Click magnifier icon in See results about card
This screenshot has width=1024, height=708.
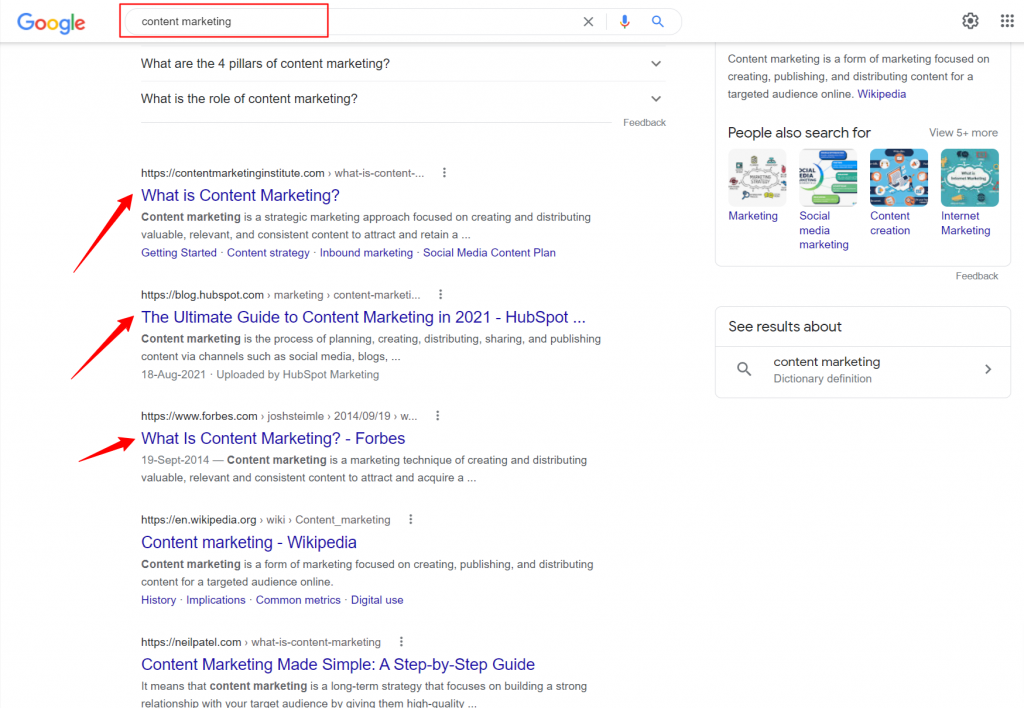coord(744,369)
